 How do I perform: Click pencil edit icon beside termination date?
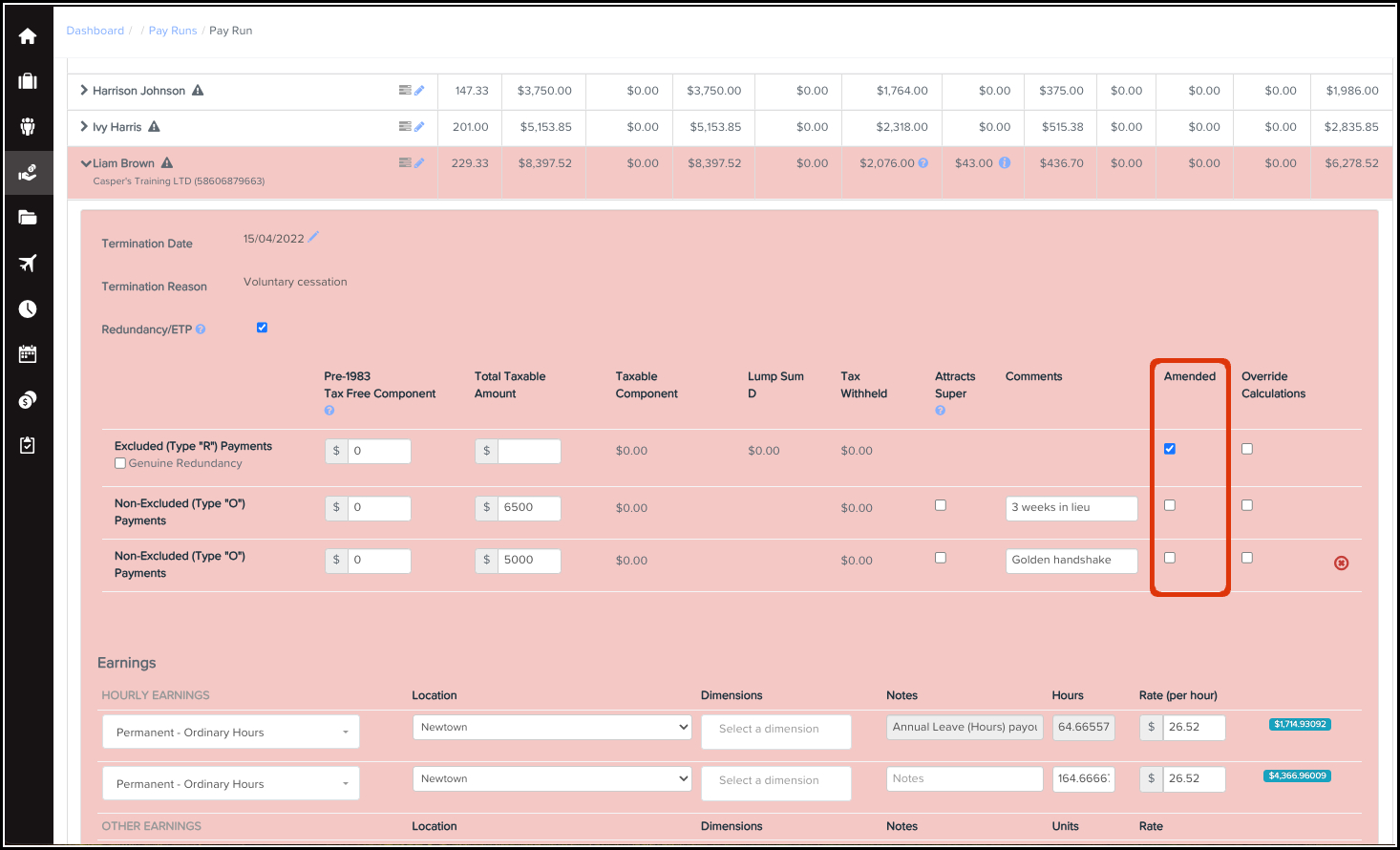click(x=313, y=237)
